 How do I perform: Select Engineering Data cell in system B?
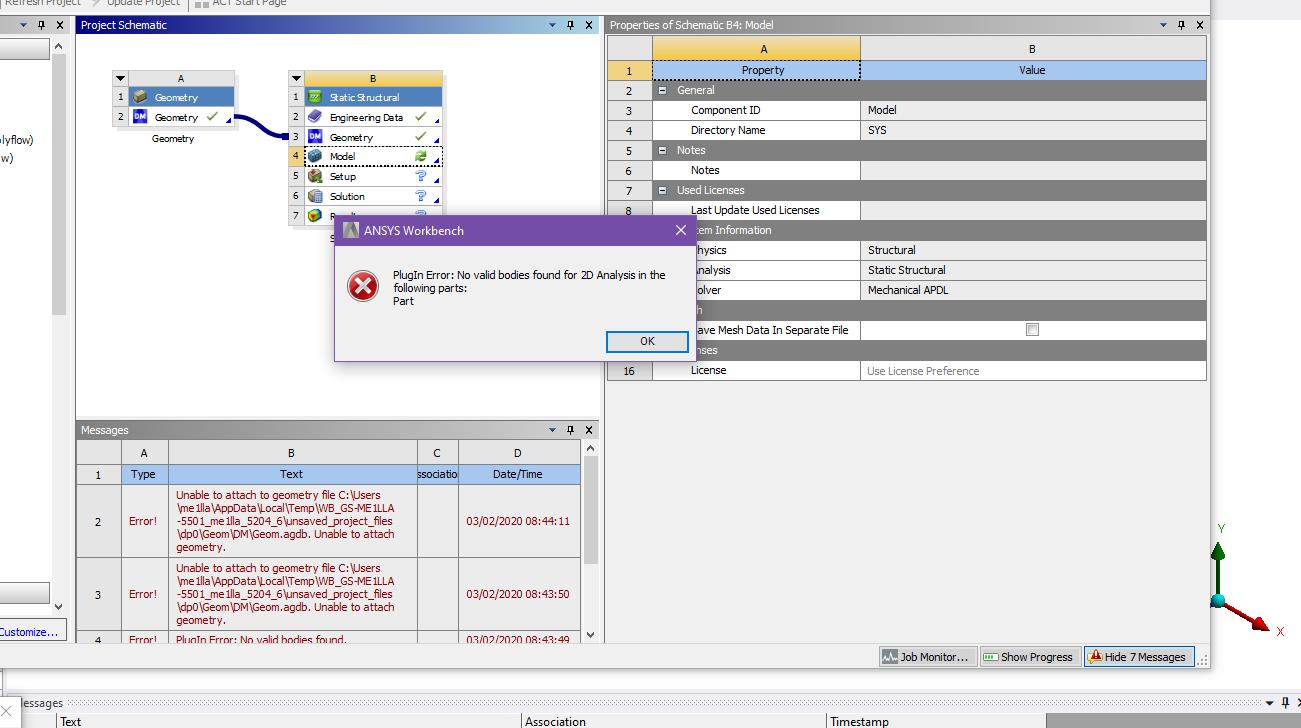(x=373, y=117)
